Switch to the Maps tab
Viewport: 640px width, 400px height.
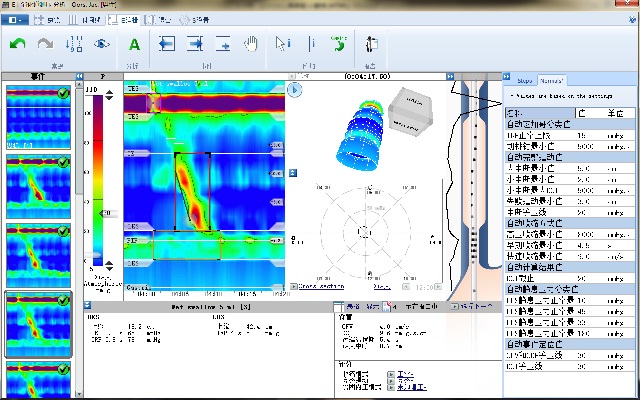[x=525, y=79]
